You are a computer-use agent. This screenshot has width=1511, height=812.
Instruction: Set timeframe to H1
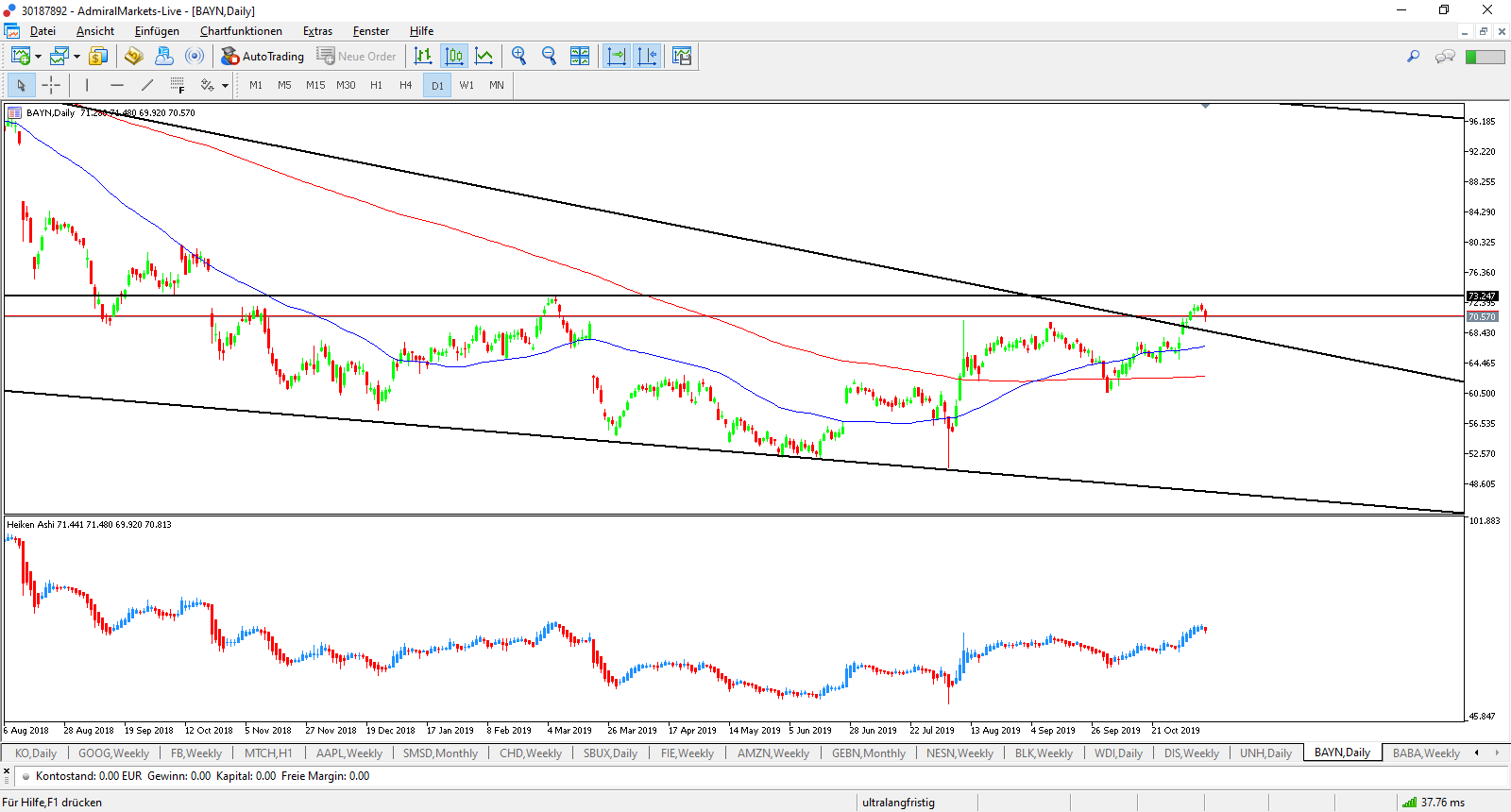click(377, 85)
